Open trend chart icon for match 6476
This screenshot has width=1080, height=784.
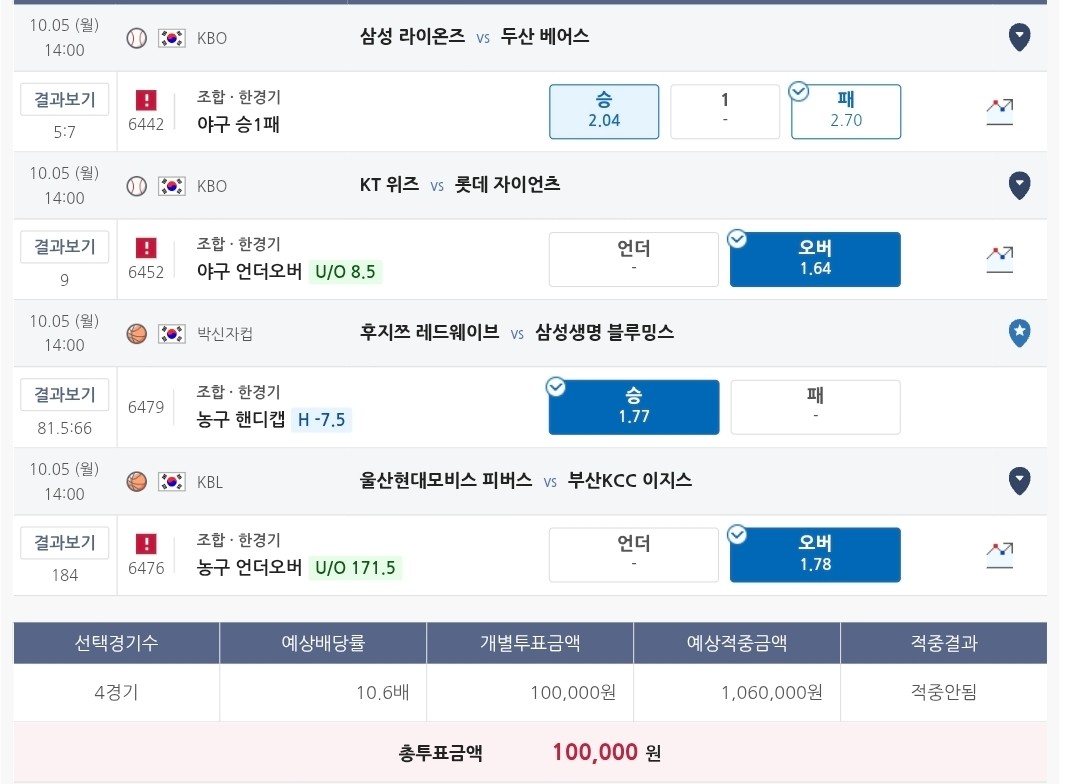coord(999,555)
